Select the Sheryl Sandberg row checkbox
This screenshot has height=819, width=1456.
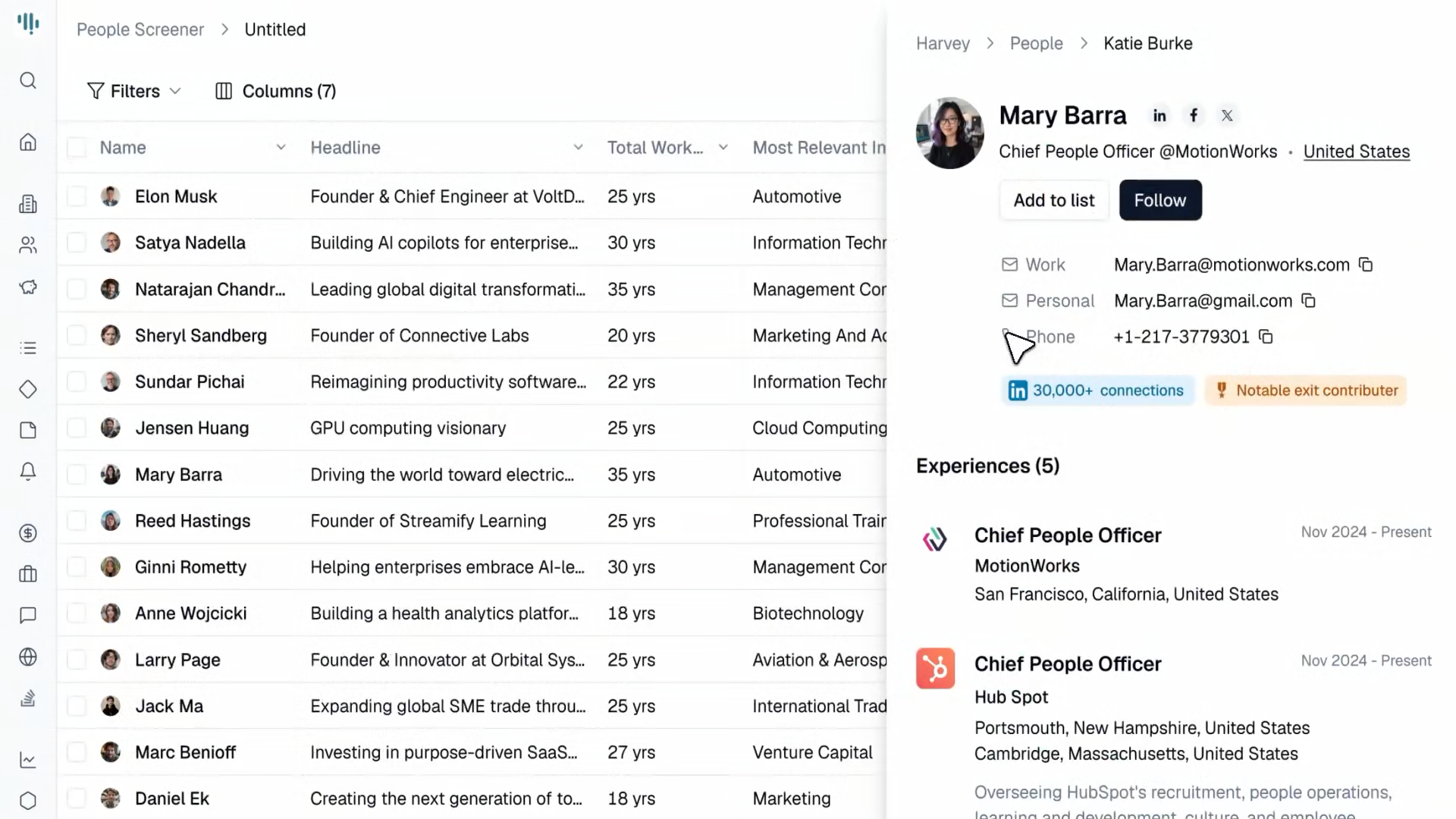point(77,335)
